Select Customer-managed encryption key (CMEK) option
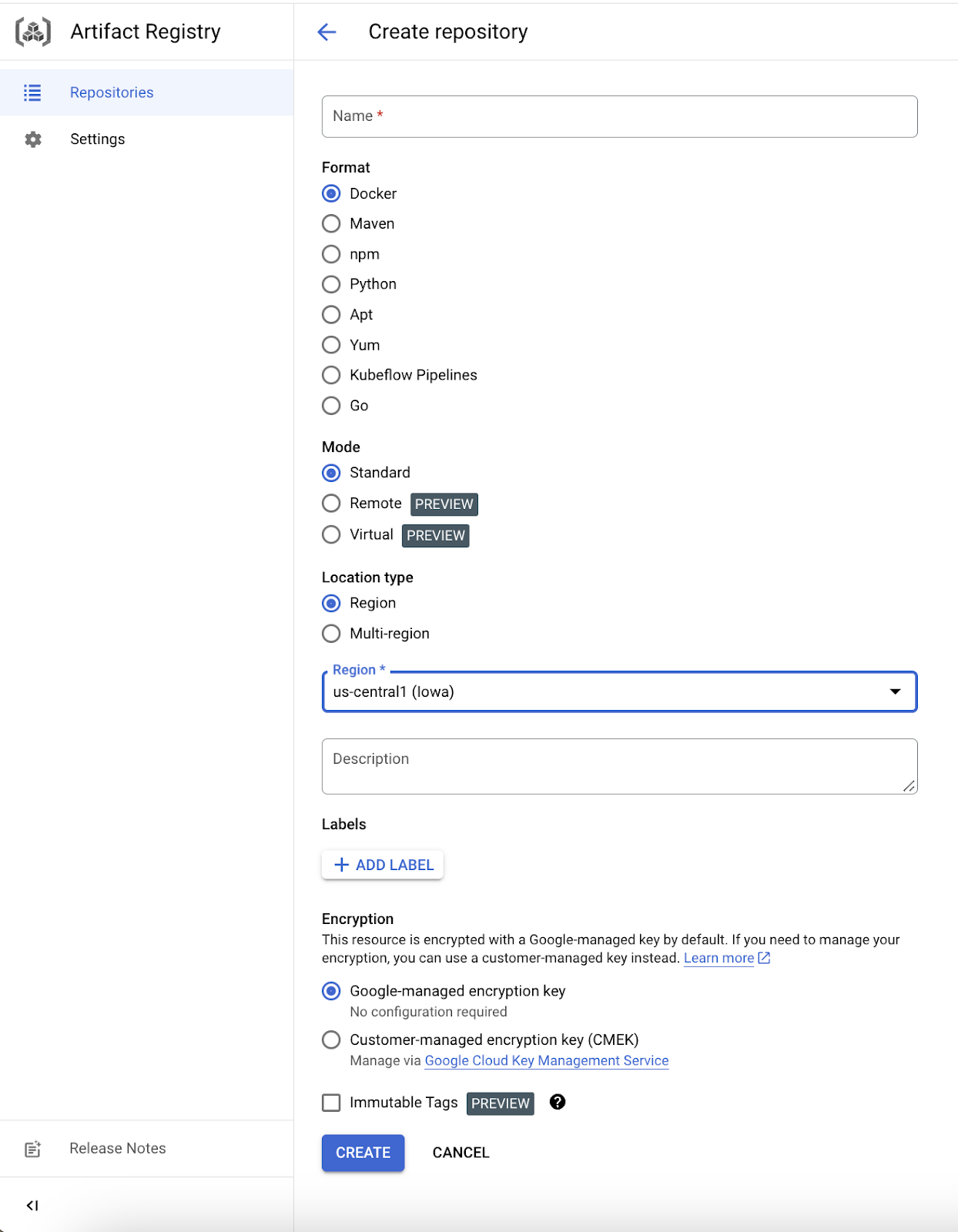 (331, 1040)
